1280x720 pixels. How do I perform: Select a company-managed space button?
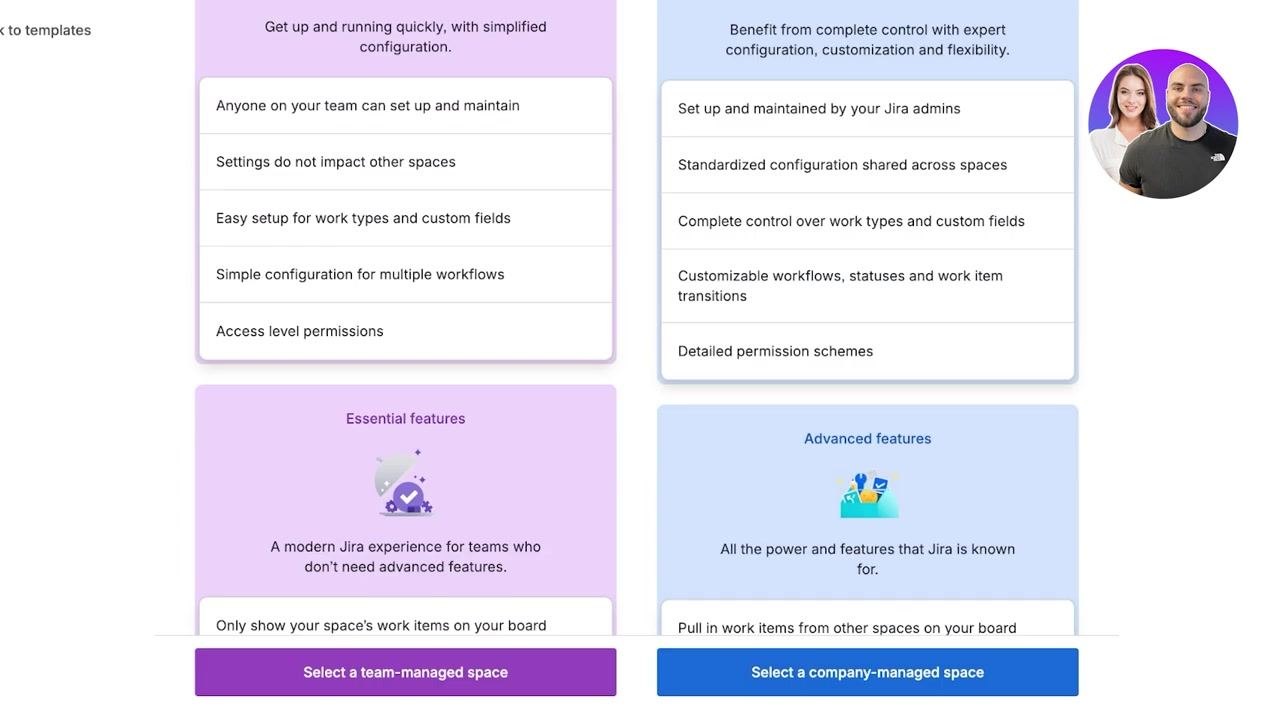(x=867, y=672)
